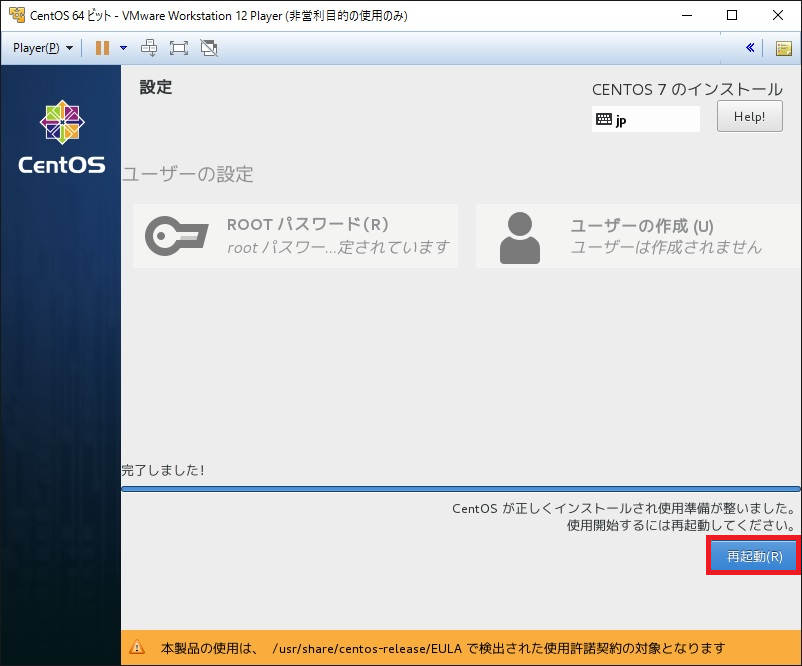The width and height of the screenshot is (802, 666).
Task: Click the 設定 heading
Action: coord(155,87)
